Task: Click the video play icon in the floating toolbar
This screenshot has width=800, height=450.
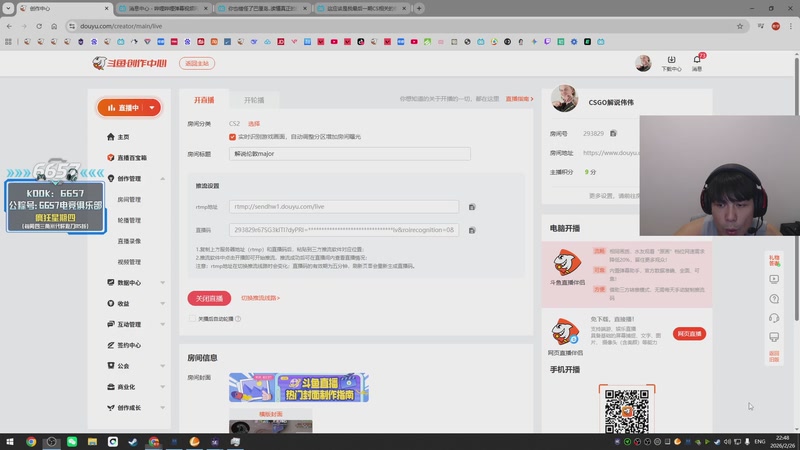Action: coord(774,279)
